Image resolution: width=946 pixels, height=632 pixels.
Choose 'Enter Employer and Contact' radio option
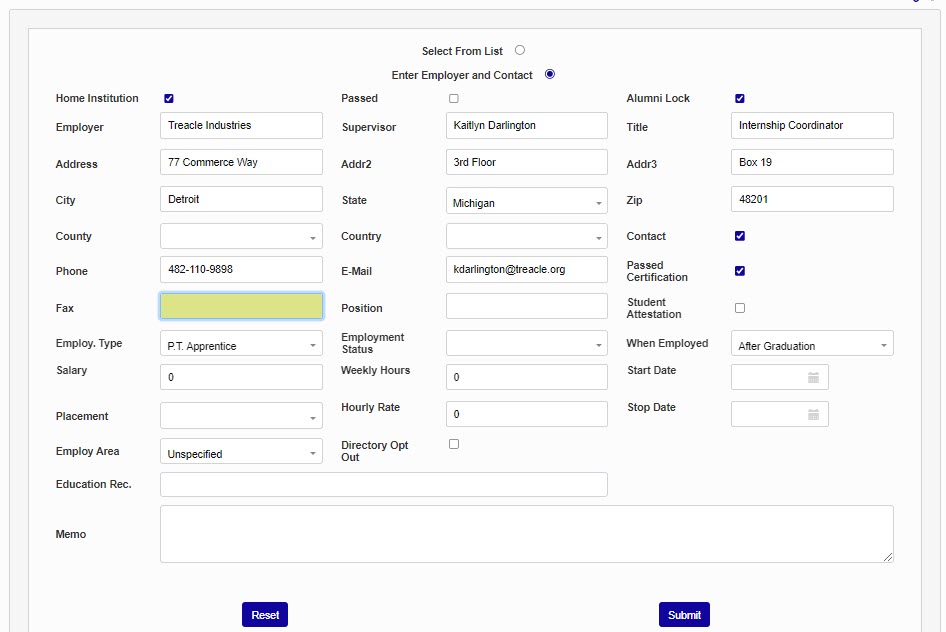(550, 74)
